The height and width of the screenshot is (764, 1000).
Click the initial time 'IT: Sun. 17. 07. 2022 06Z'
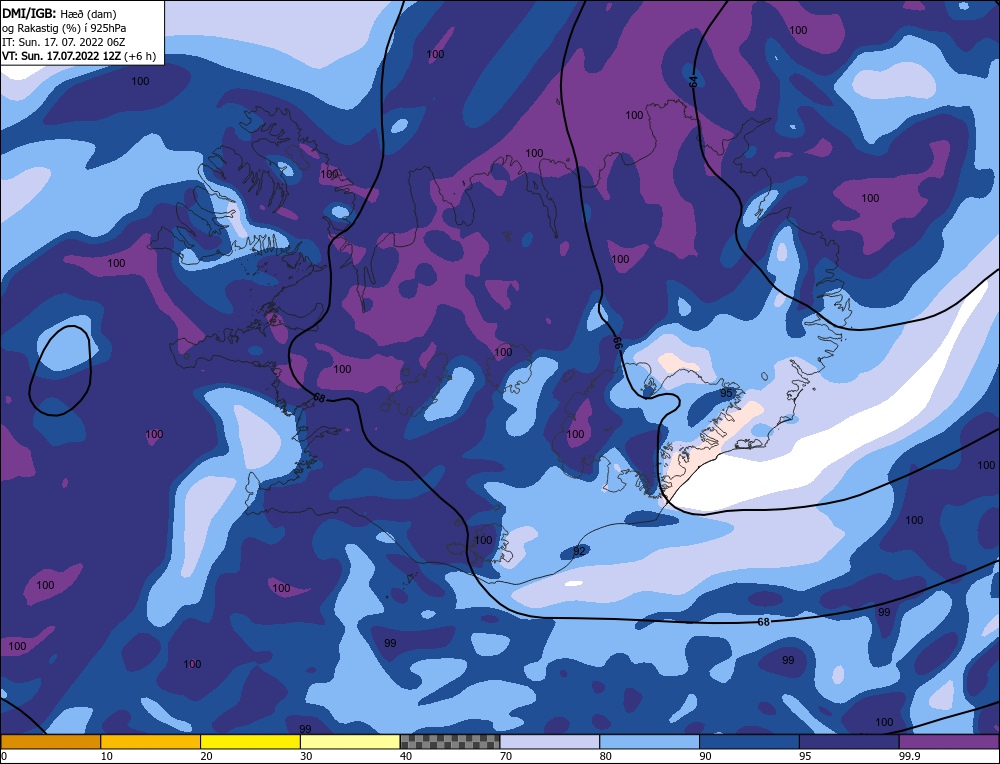[63, 42]
